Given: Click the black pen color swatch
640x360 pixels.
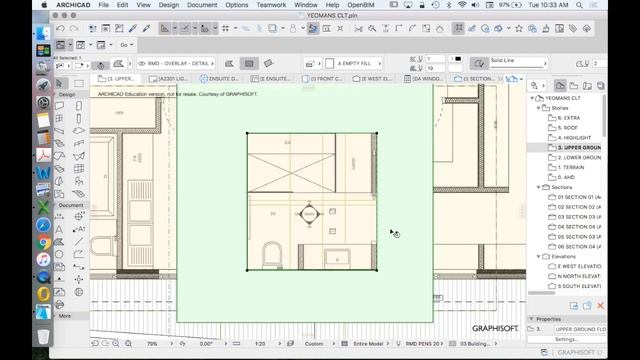Looking at the screenshot, I should pos(458,59).
